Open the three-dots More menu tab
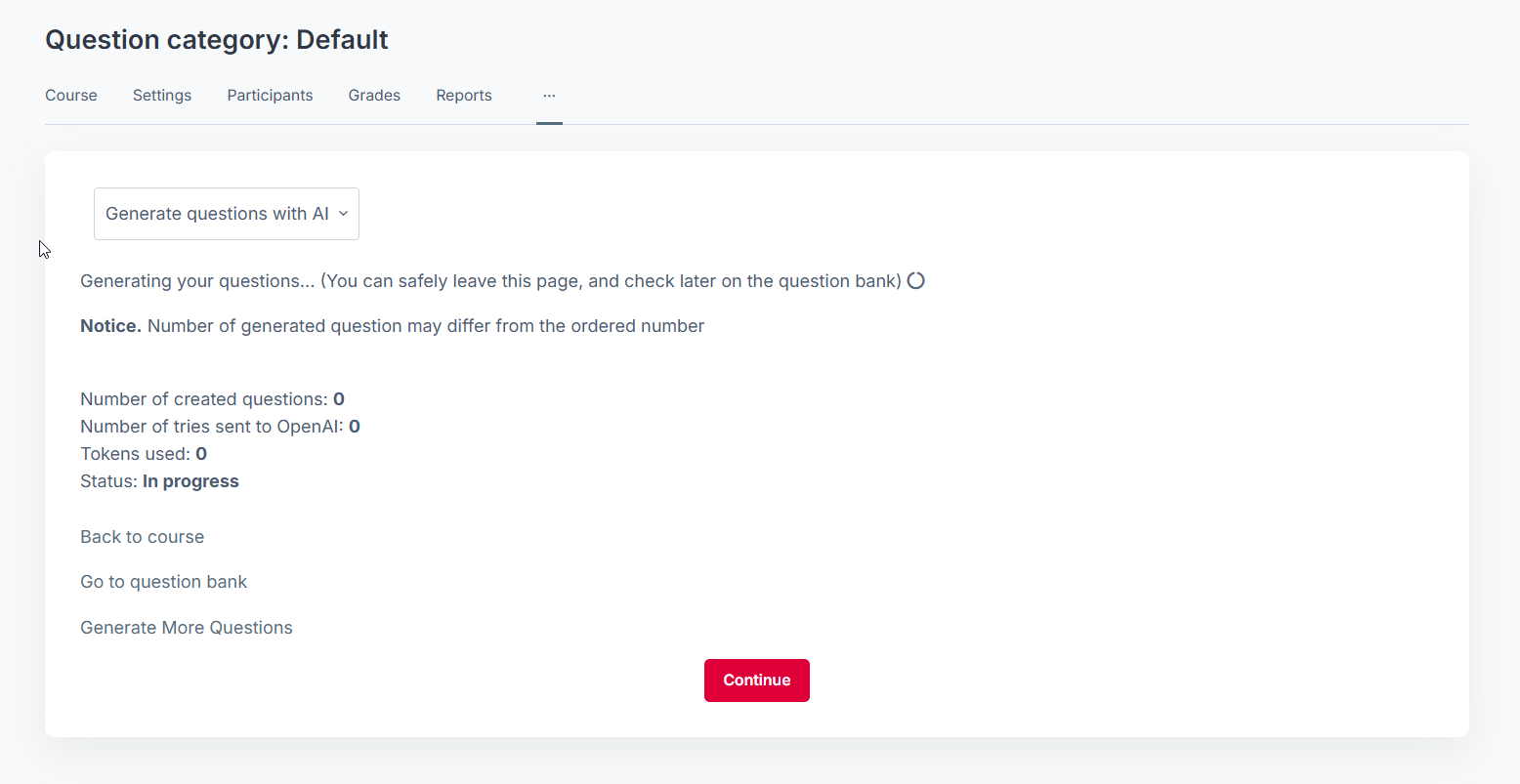Screen dimensions: 1520x784 click(549, 96)
